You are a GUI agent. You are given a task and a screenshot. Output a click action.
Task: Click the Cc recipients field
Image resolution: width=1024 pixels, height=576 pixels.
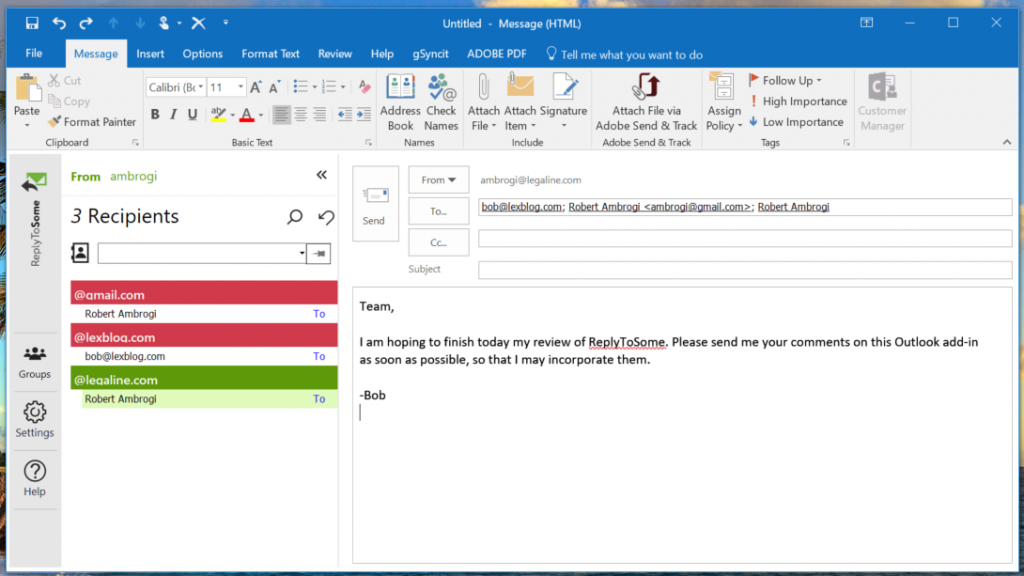745,238
